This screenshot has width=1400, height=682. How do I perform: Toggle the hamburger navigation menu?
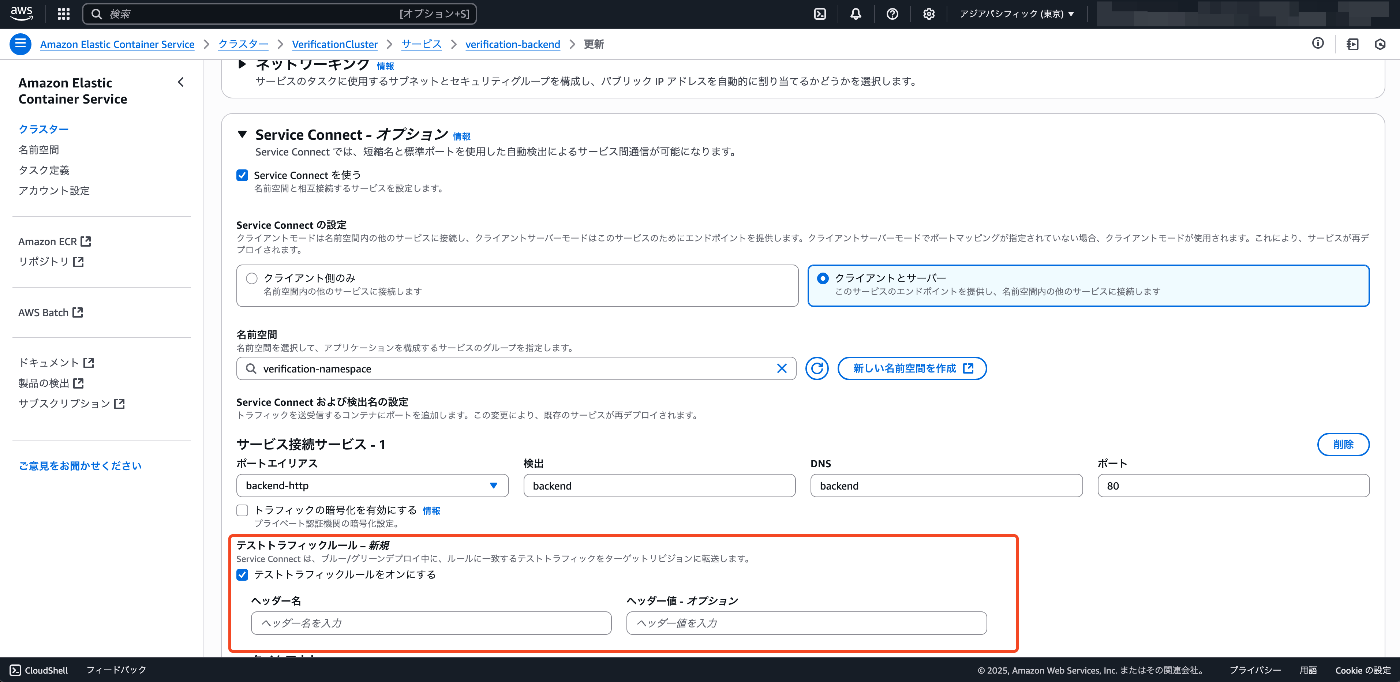click(20, 44)
